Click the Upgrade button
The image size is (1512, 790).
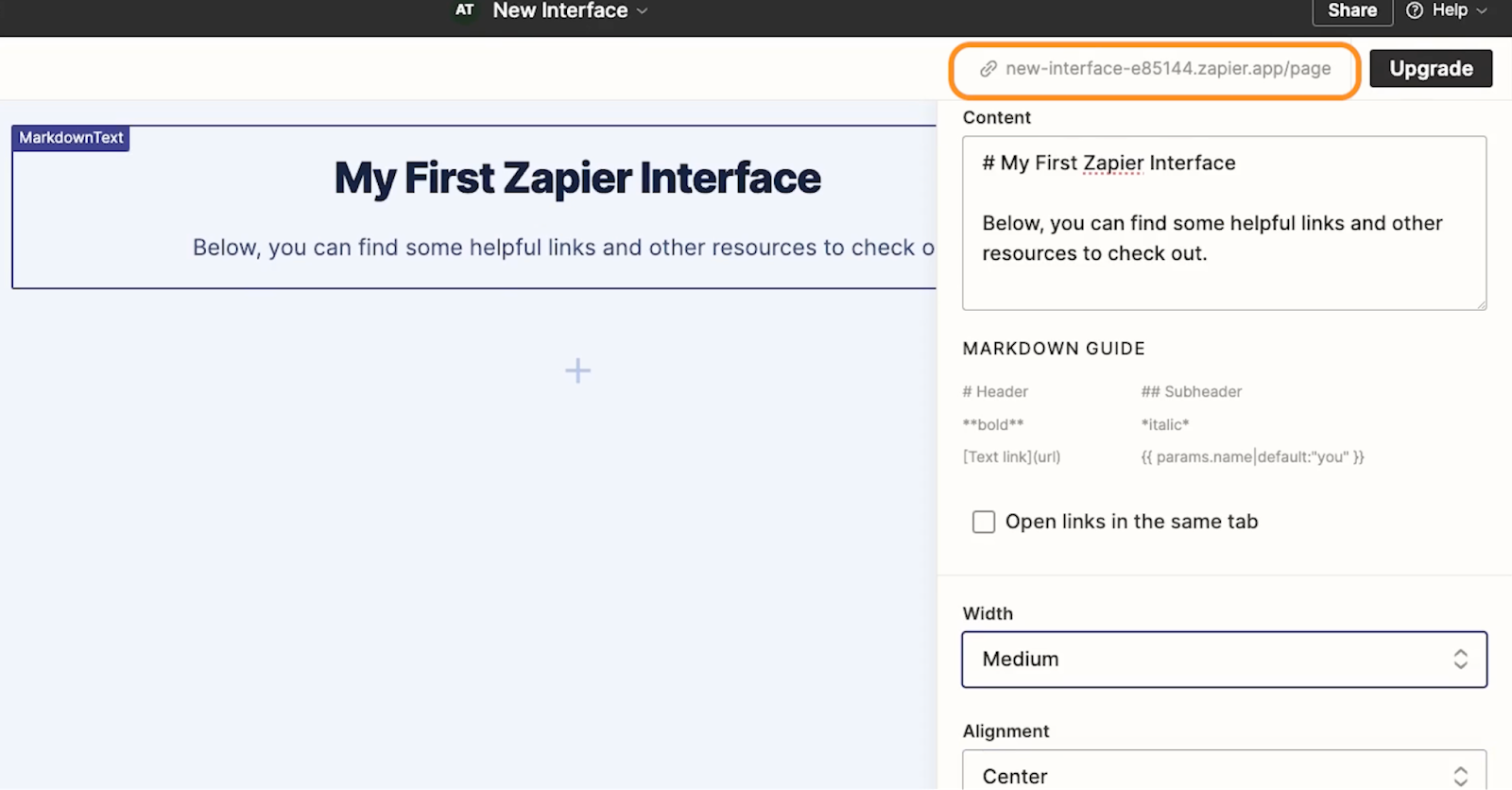(1431, 69)
